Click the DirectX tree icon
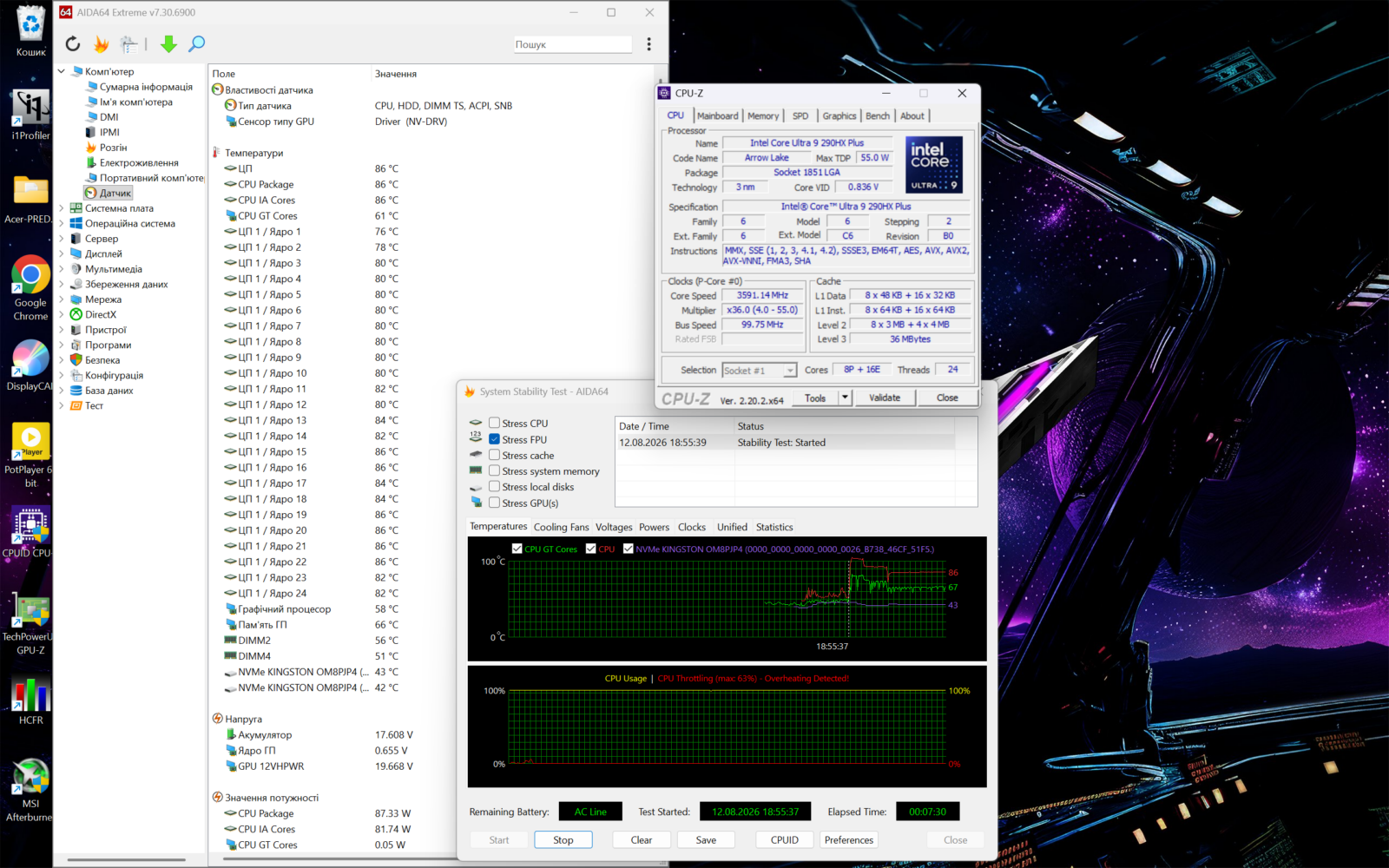 pyautogui.click(x=76, y=314)
